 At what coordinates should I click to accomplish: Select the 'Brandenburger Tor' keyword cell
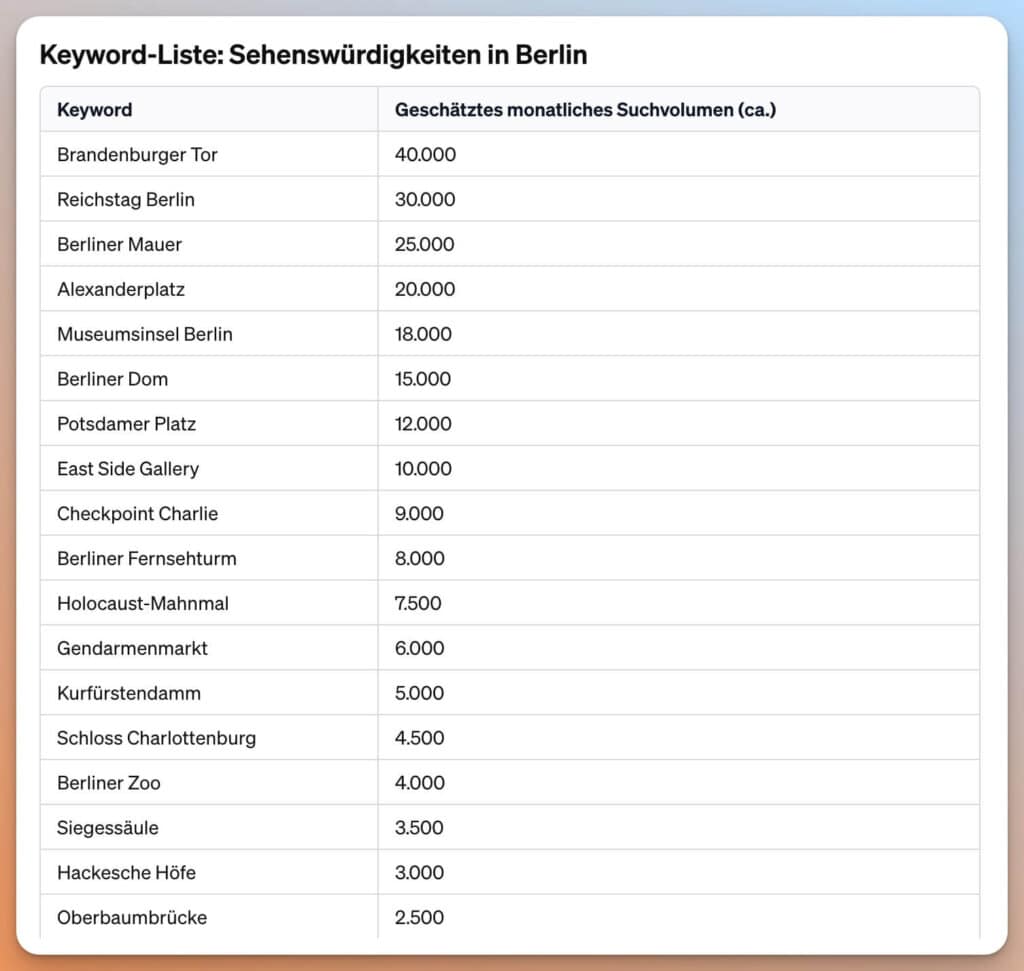point(137,155)
